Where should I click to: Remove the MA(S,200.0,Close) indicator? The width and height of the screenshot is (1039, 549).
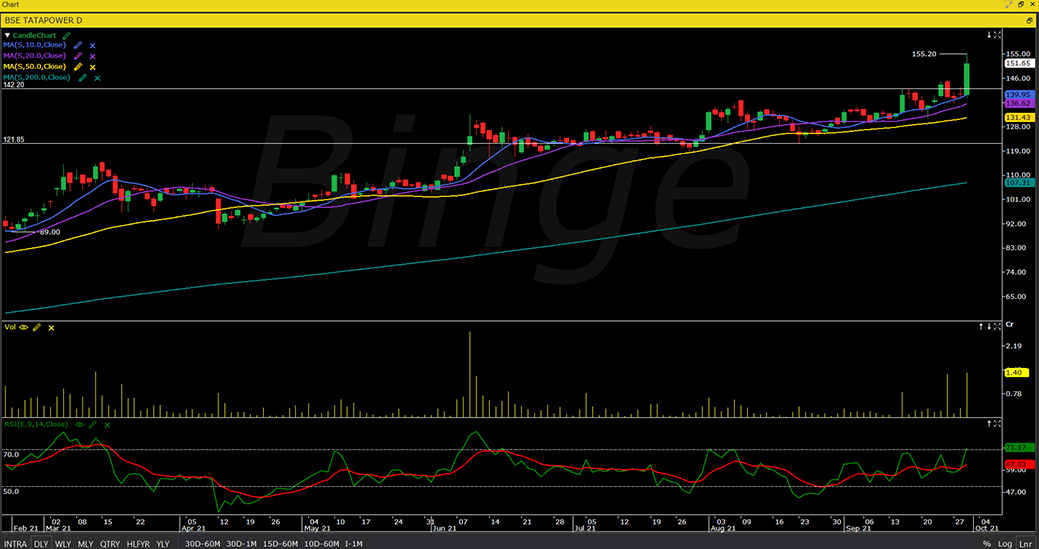(x=97, y=77)
